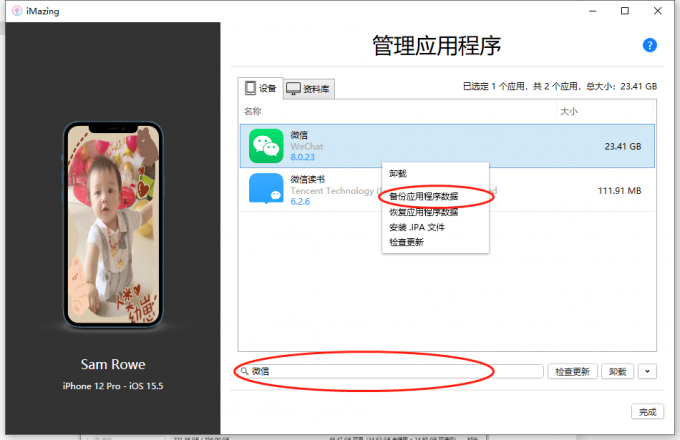Open the dropdown arrow next to 卸载

[647, 372]
